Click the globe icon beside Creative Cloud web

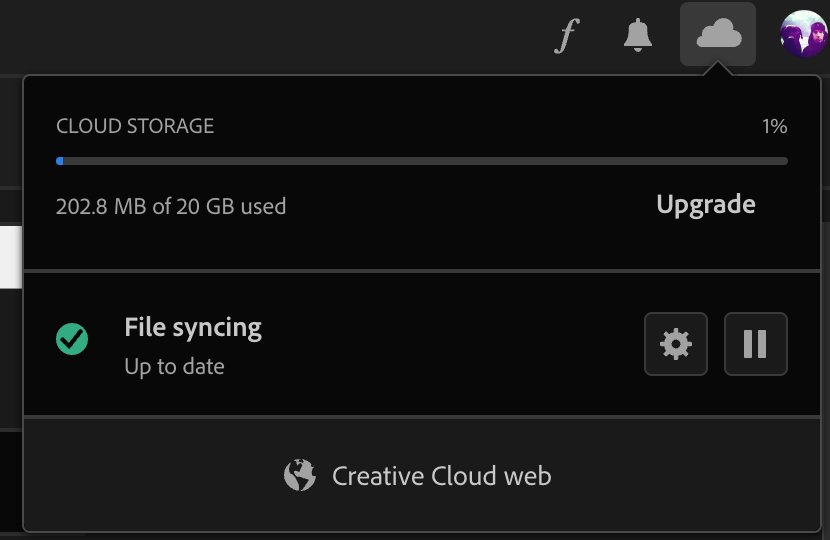[300, 475]
